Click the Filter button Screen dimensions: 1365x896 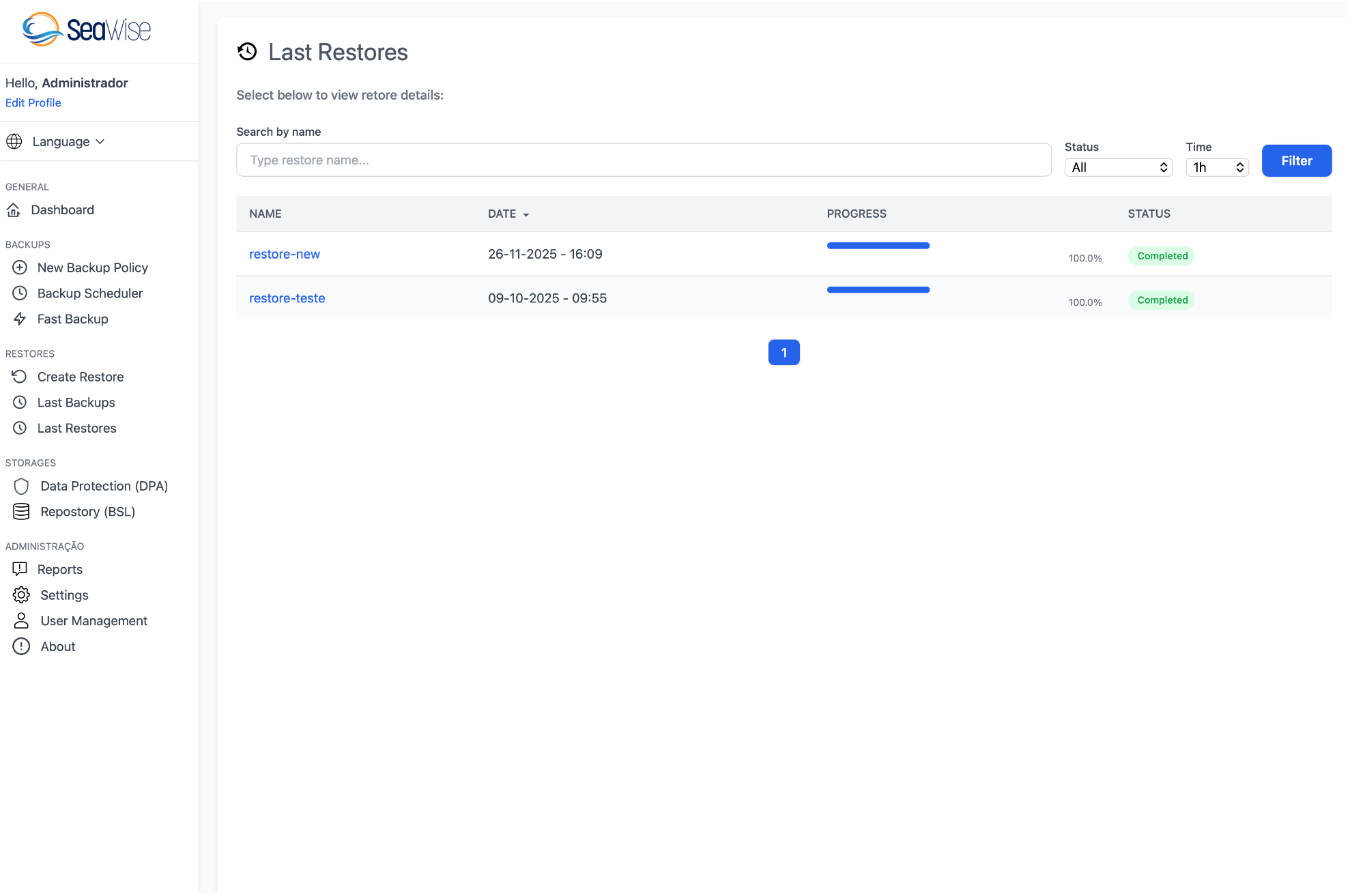1296,160
